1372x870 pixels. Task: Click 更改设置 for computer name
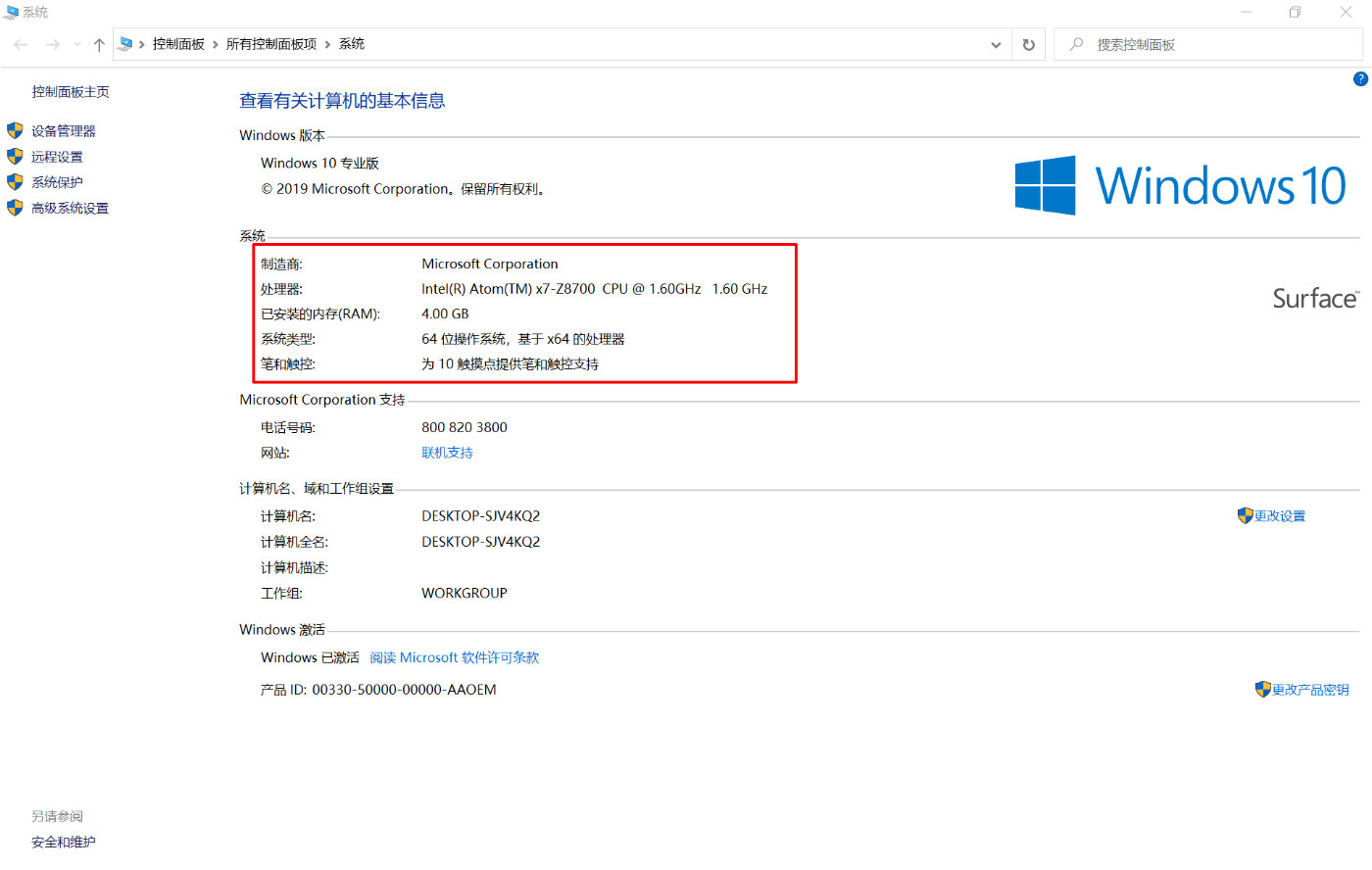1280,516
